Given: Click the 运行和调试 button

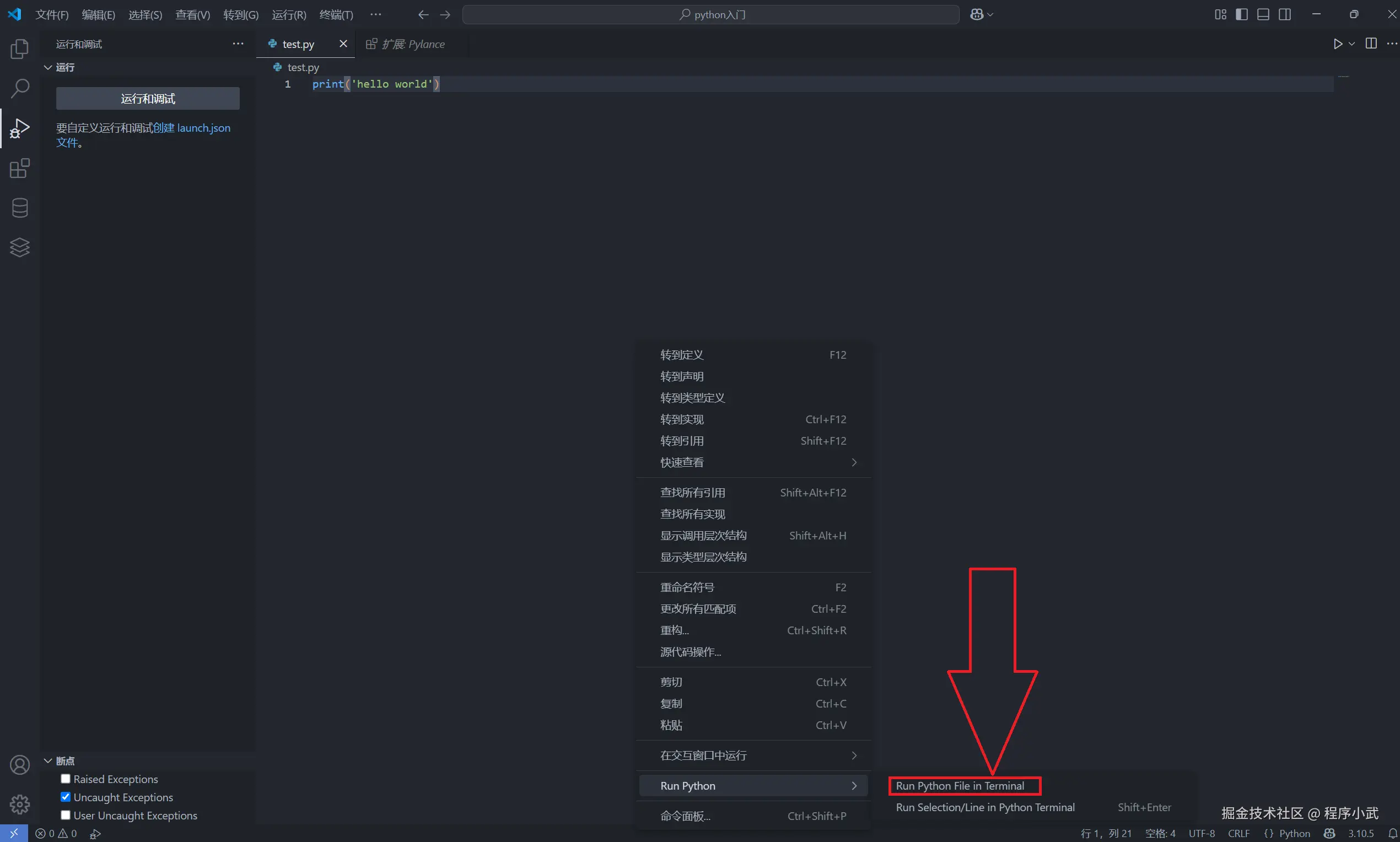Looking at the screenshot, I should point(148,98).
